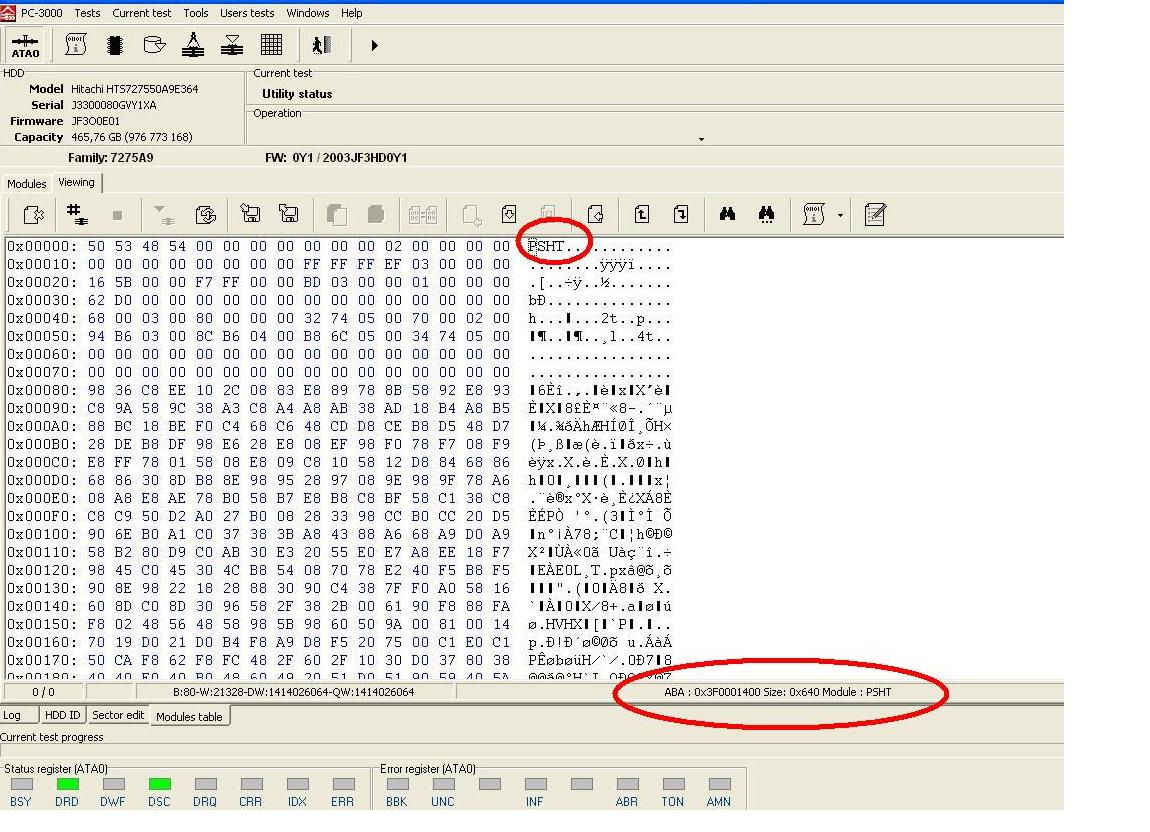The width and height of the screenshot is (1150, 832).
Task: Open the Tests menu
Action: [x=87, y=13]
